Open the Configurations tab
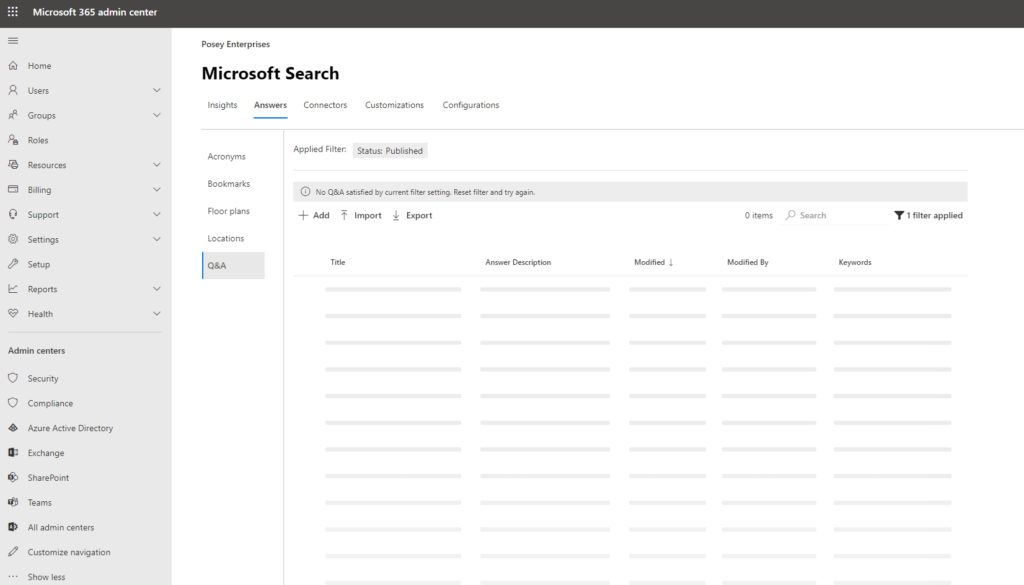 [471, 105]
